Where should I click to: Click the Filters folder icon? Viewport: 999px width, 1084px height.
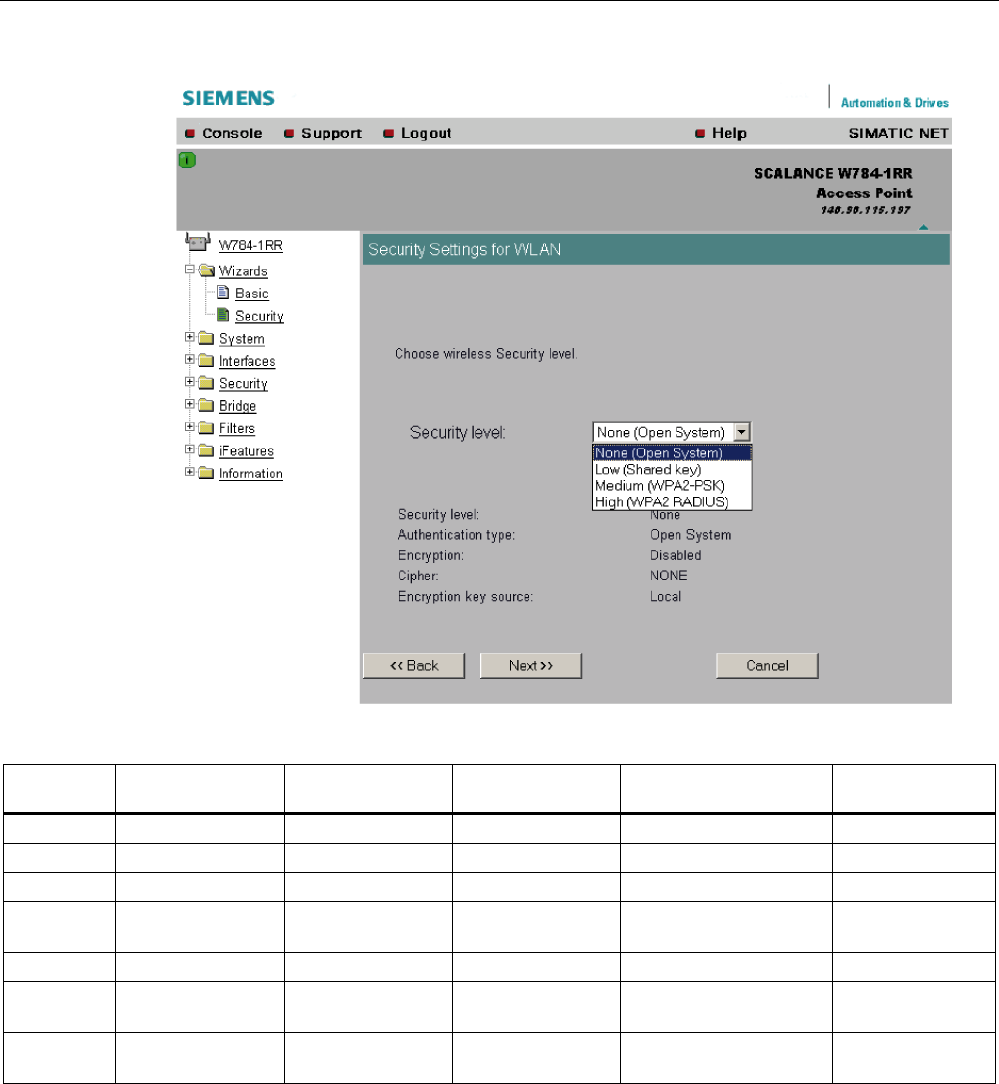[206, 428]
